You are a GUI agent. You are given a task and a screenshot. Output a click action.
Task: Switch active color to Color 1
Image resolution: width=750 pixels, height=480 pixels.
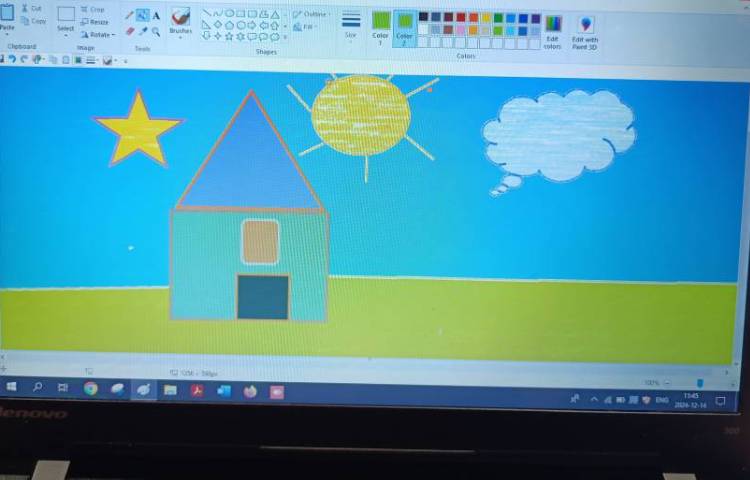(x=381, y=25)
